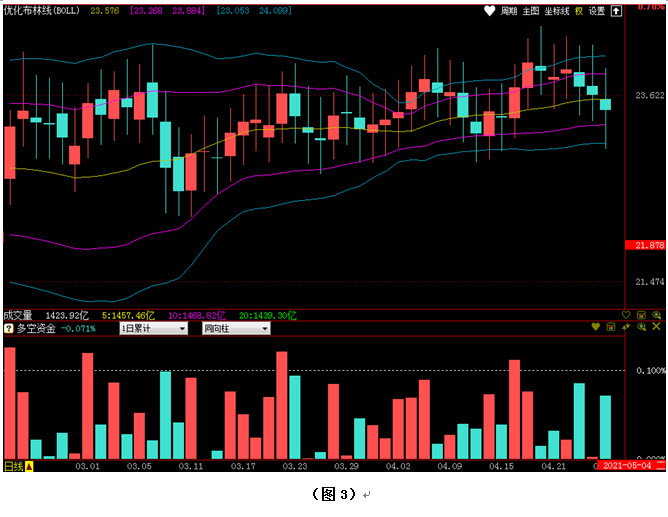
Task: Click the question mark icon beside 多空资金
Action: click(9, 328)
